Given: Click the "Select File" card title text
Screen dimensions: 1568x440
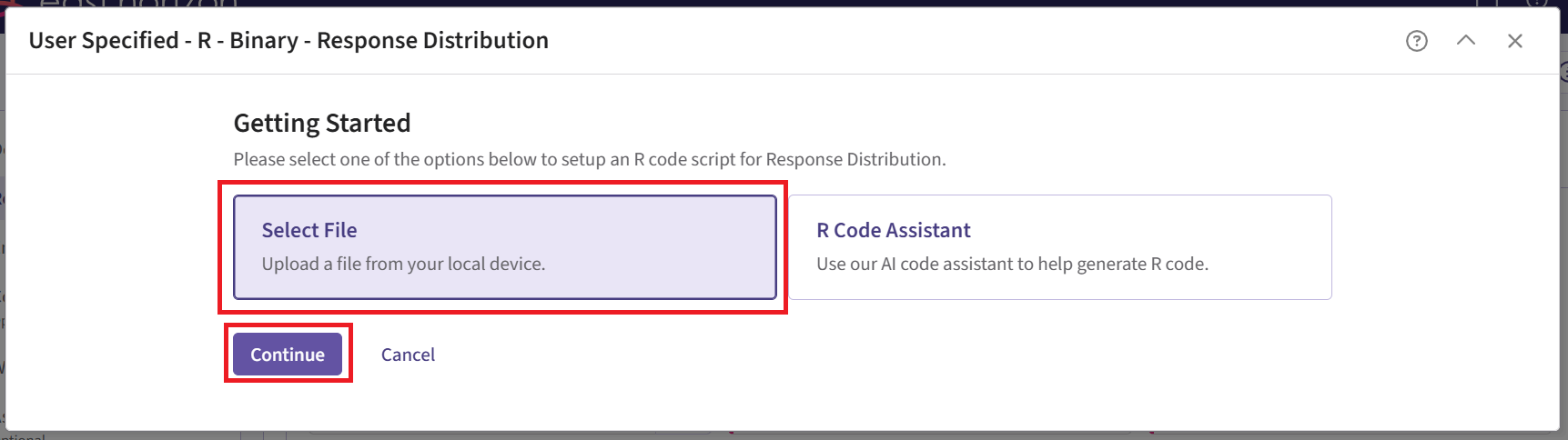Looking at the screenshot, I should pos(309,230).
